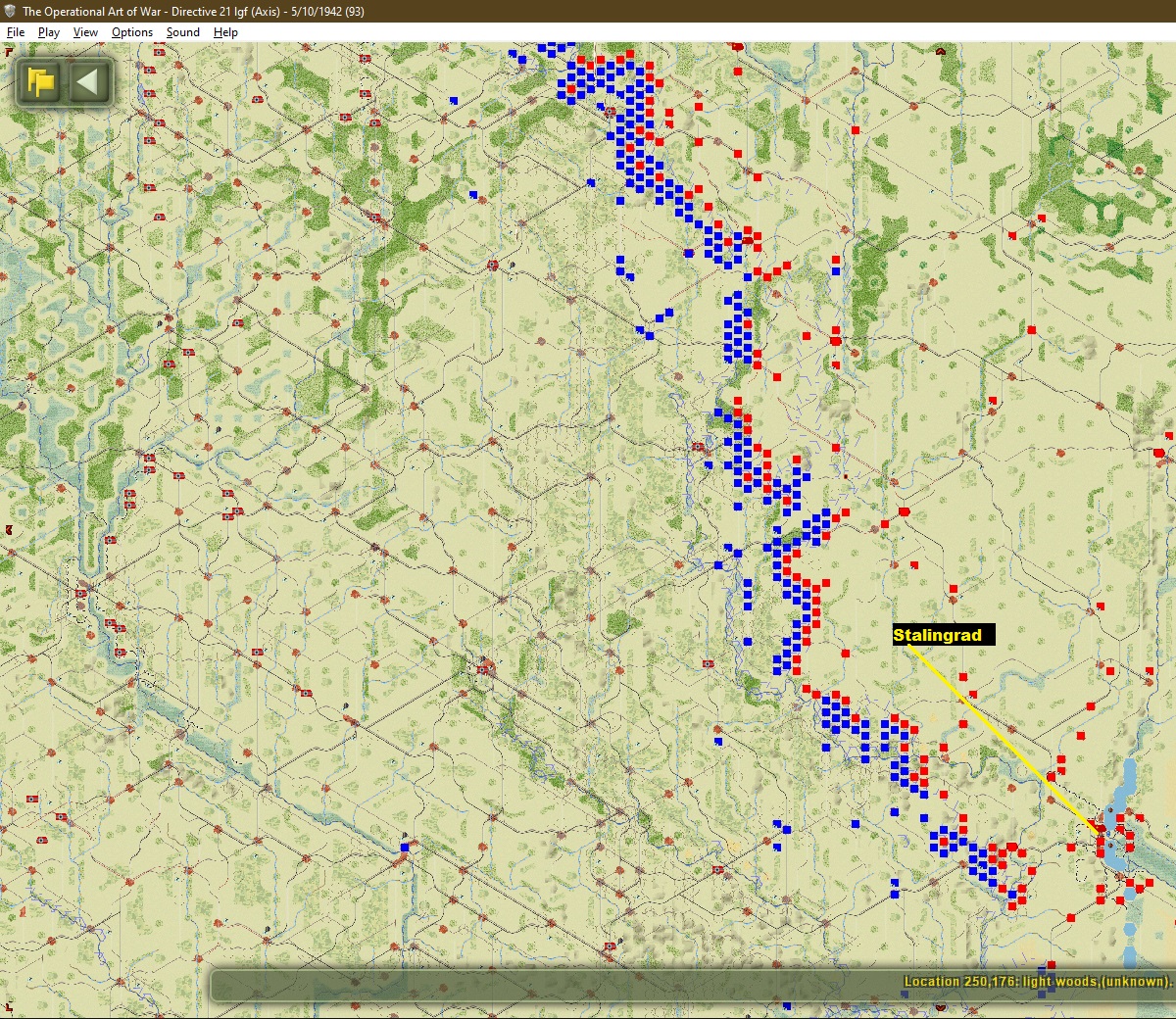Open the Play menu
1176x1019 pixels.
click(49, 32)
